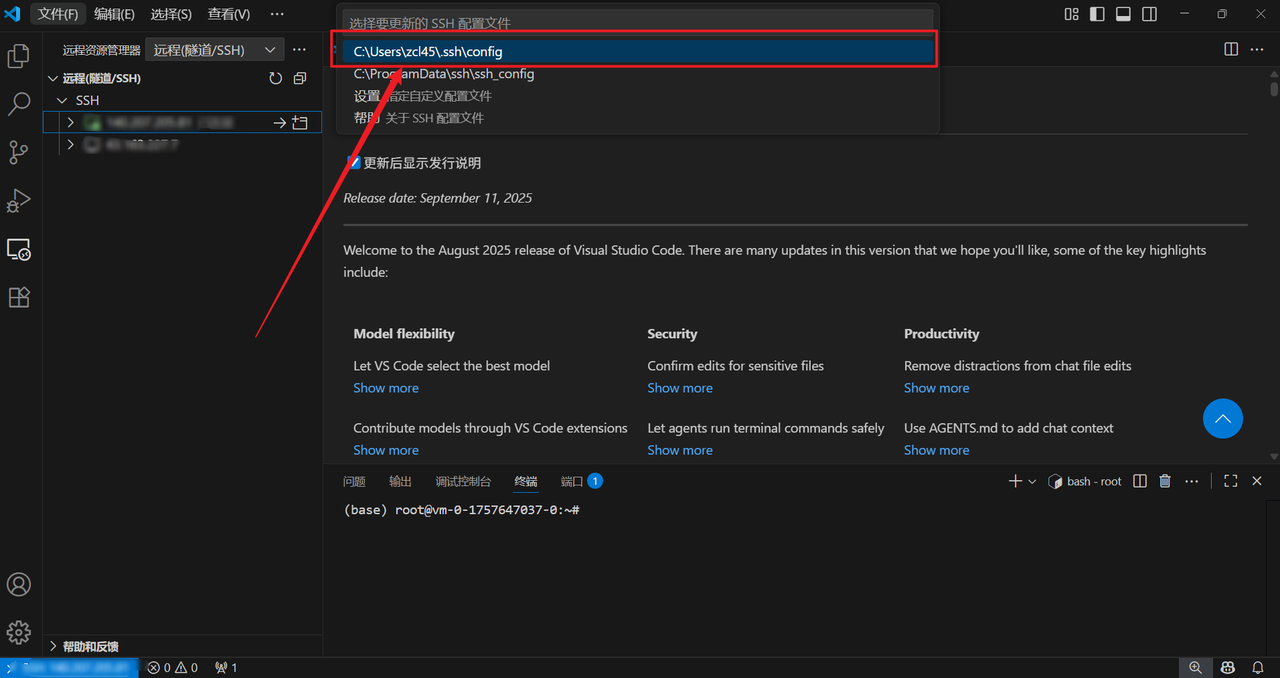Toggle bottom panel visibility
Viewport: 1280px width, 678px height.
tap(1124, 14)
